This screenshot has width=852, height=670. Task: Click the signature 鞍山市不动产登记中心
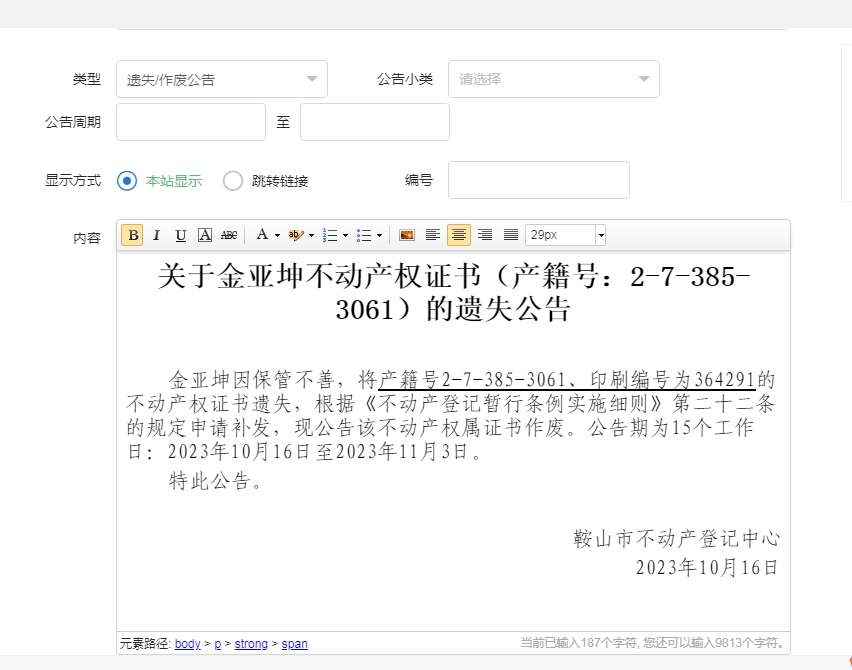676,538
